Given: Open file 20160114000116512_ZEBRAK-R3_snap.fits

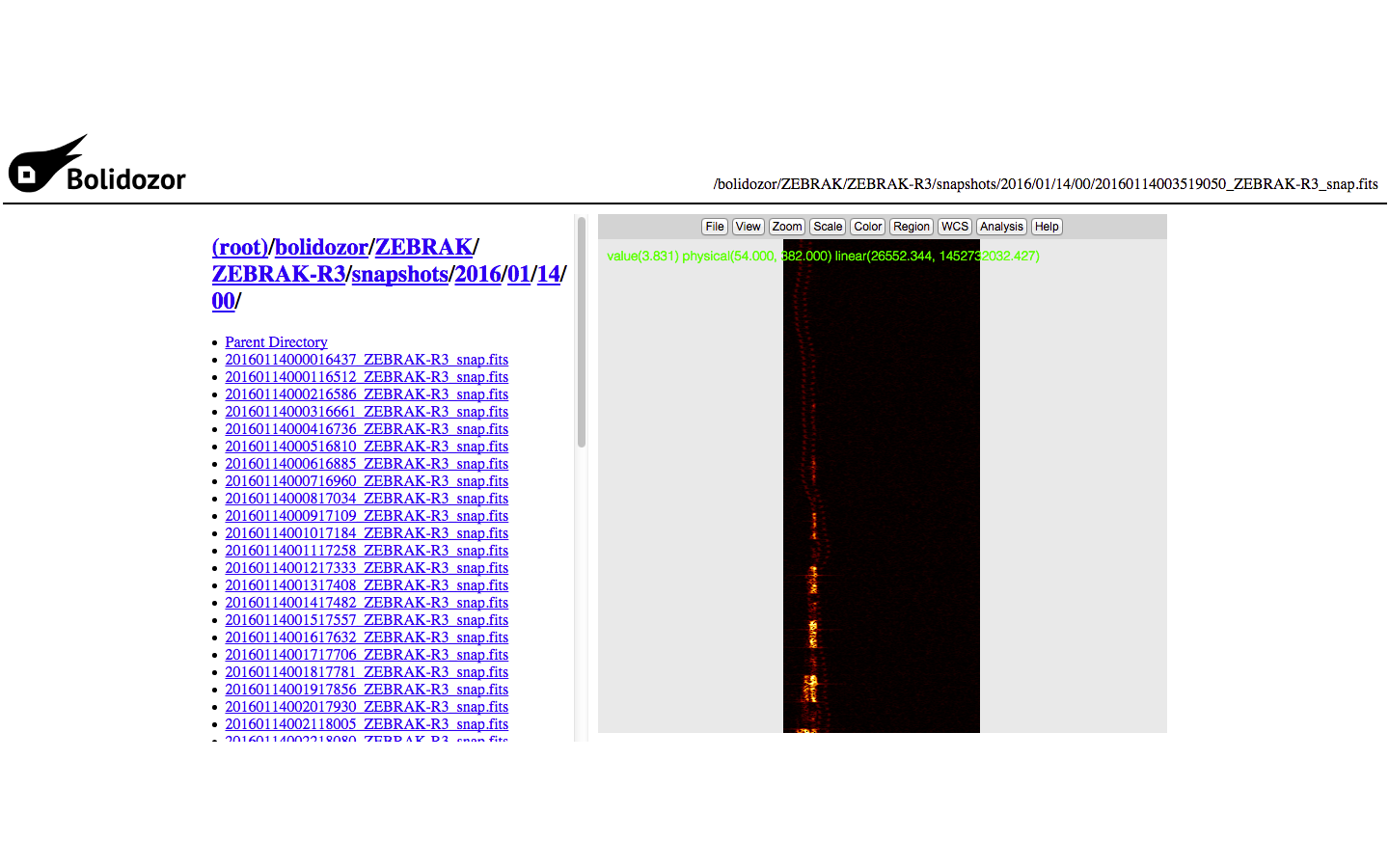Looking at the screenshot, I should [367, 377].
